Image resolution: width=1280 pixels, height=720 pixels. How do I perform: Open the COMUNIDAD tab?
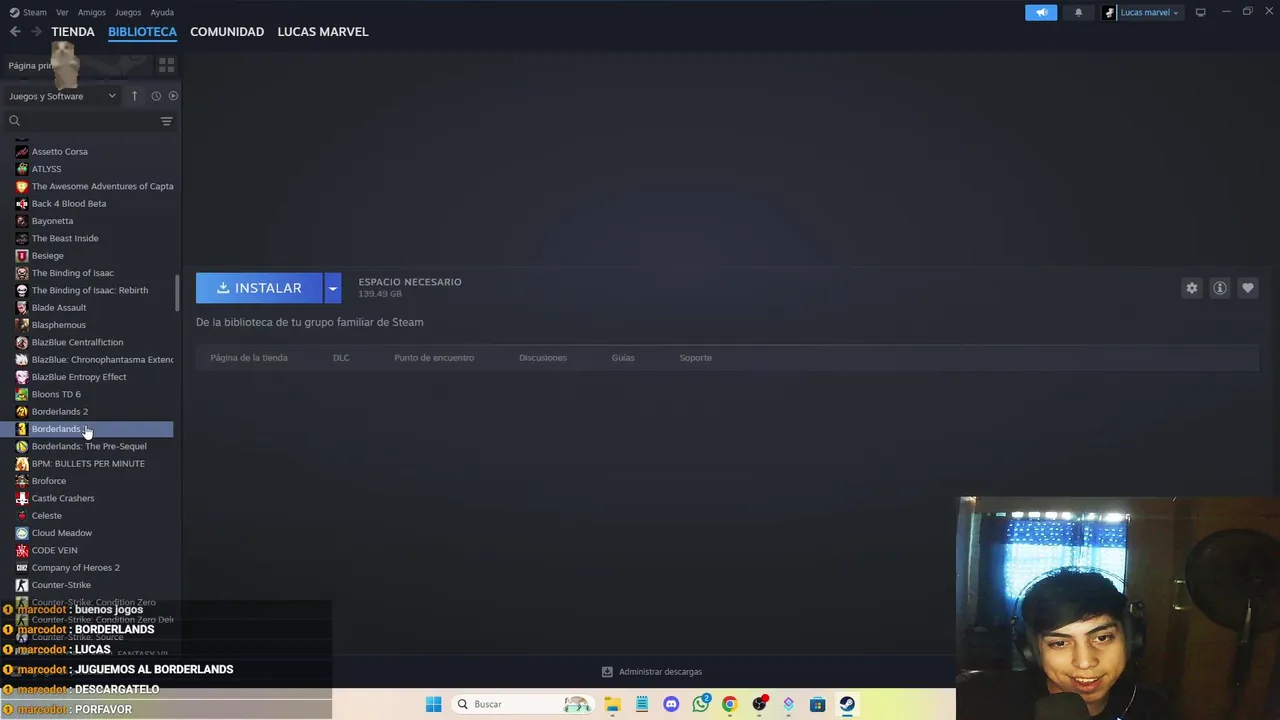(227, 32)
